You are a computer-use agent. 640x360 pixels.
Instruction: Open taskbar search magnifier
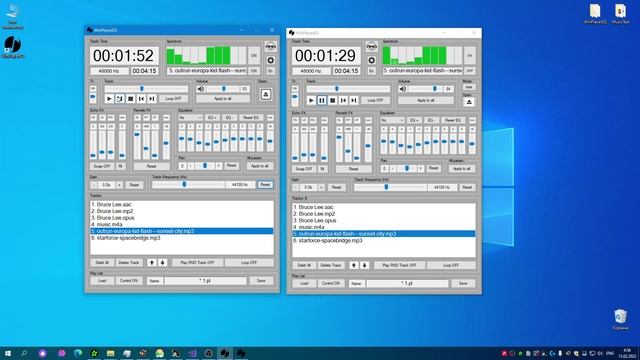tap(24, 353)
